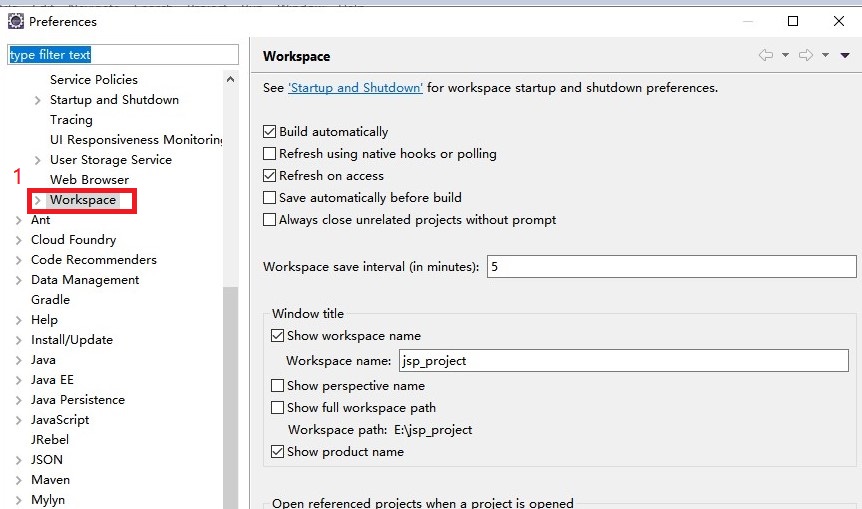Toggle Build automatically checkbox

click(x=269, y=132)
